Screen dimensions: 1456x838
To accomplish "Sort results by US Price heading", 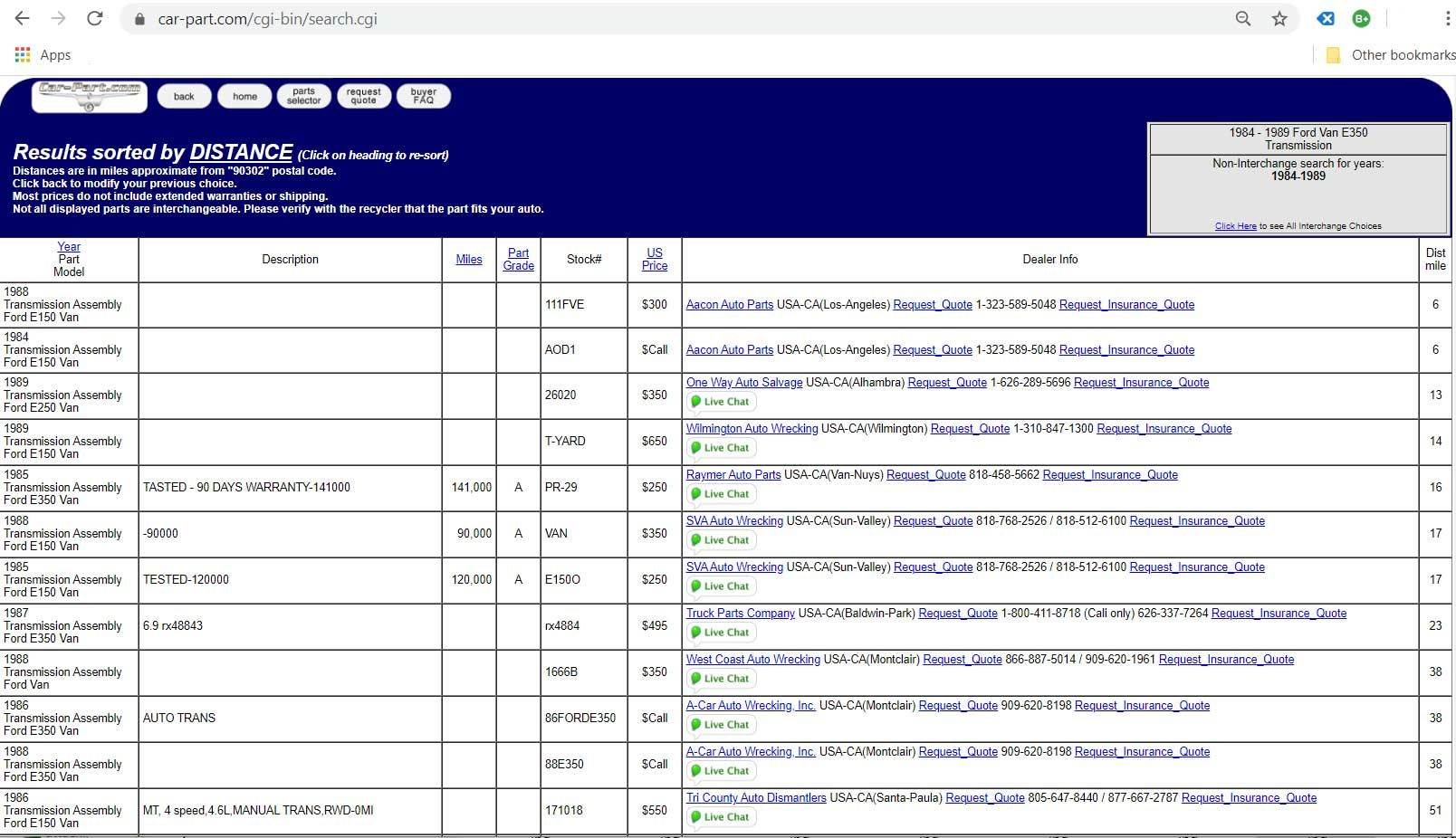I will 654,260.
